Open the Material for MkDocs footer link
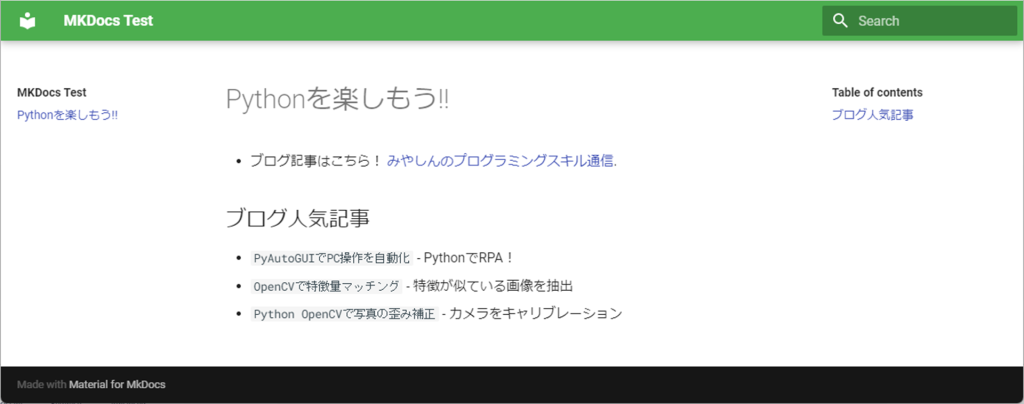 pyautogui.click(x=117, y=385)
